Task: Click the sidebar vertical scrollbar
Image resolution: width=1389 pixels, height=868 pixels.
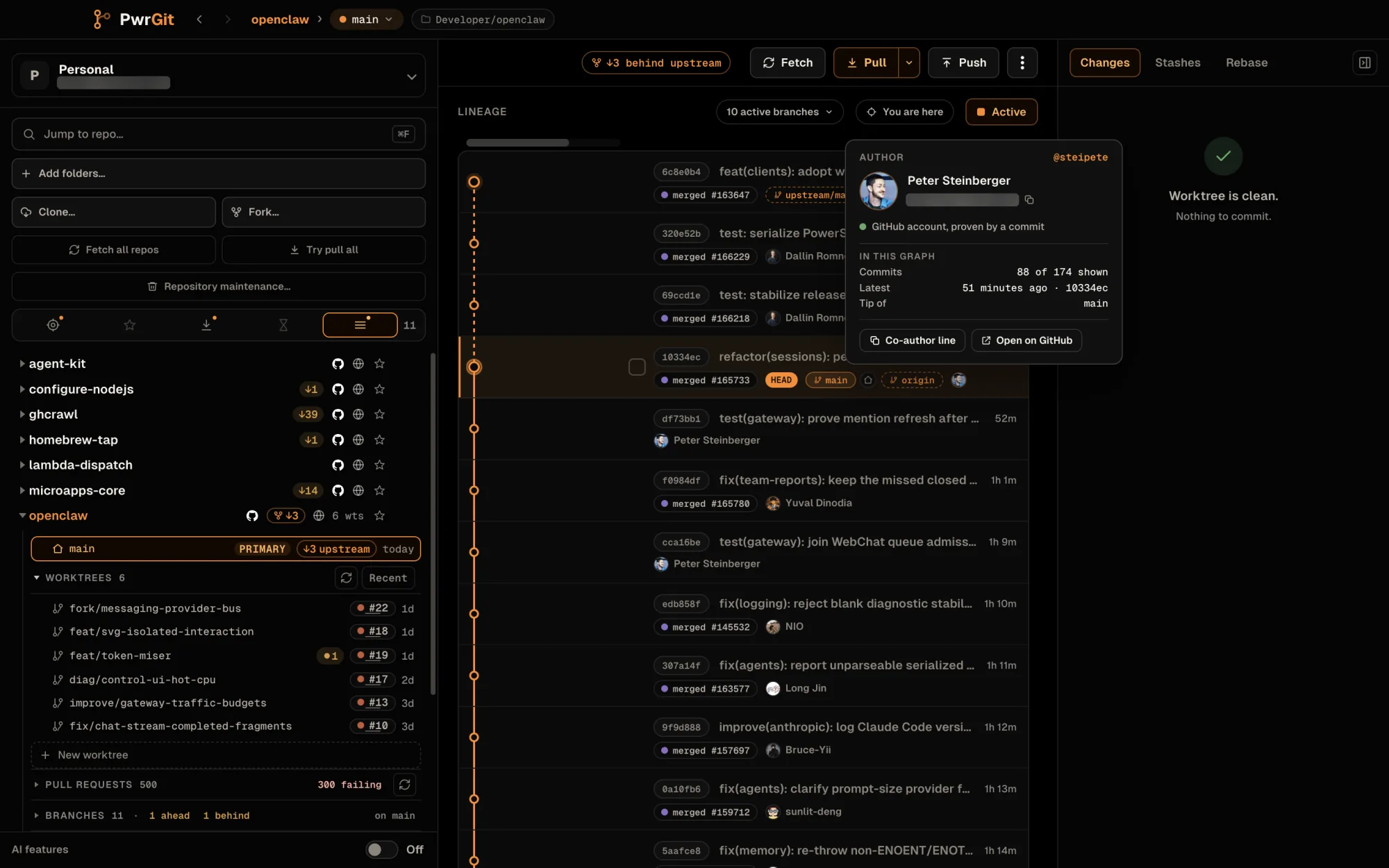Action: pos(433,524)
